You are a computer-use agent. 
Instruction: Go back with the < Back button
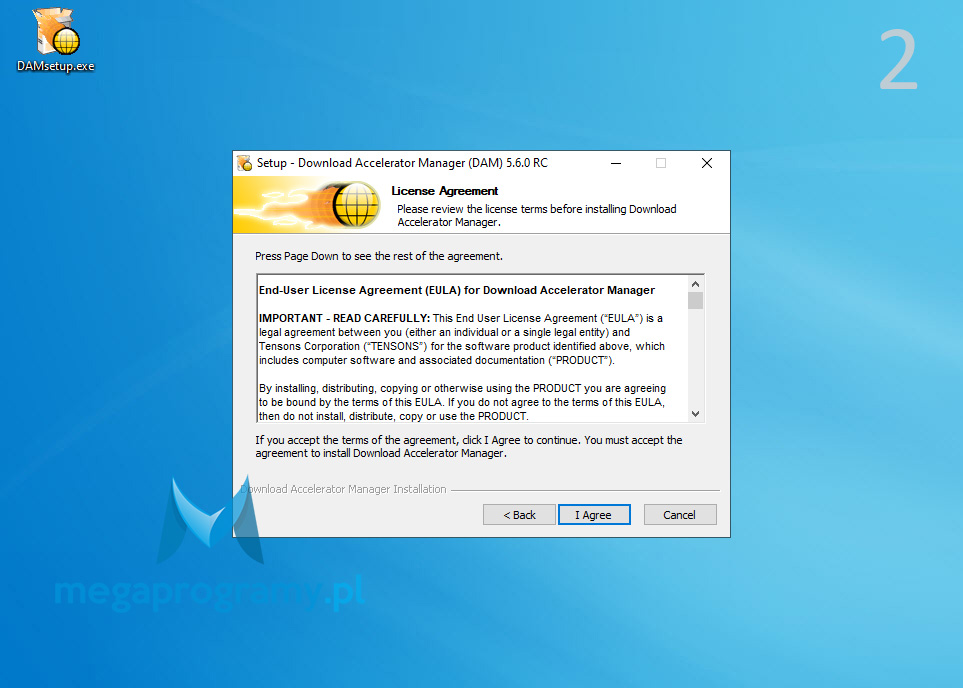(519, 515)
